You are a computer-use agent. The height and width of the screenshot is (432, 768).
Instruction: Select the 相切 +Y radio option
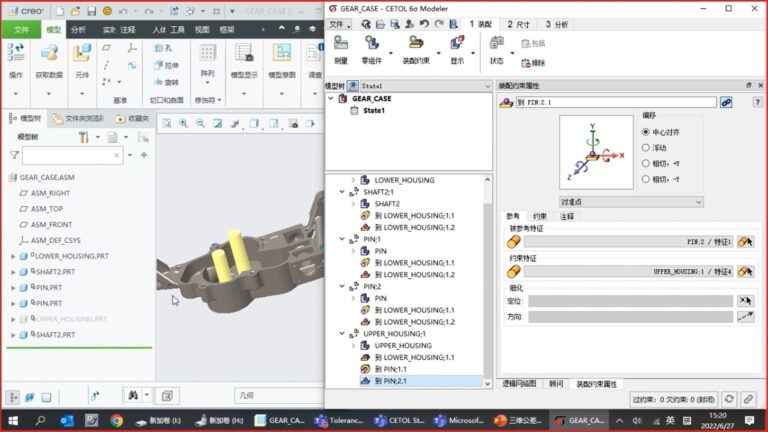coord(646,164)
